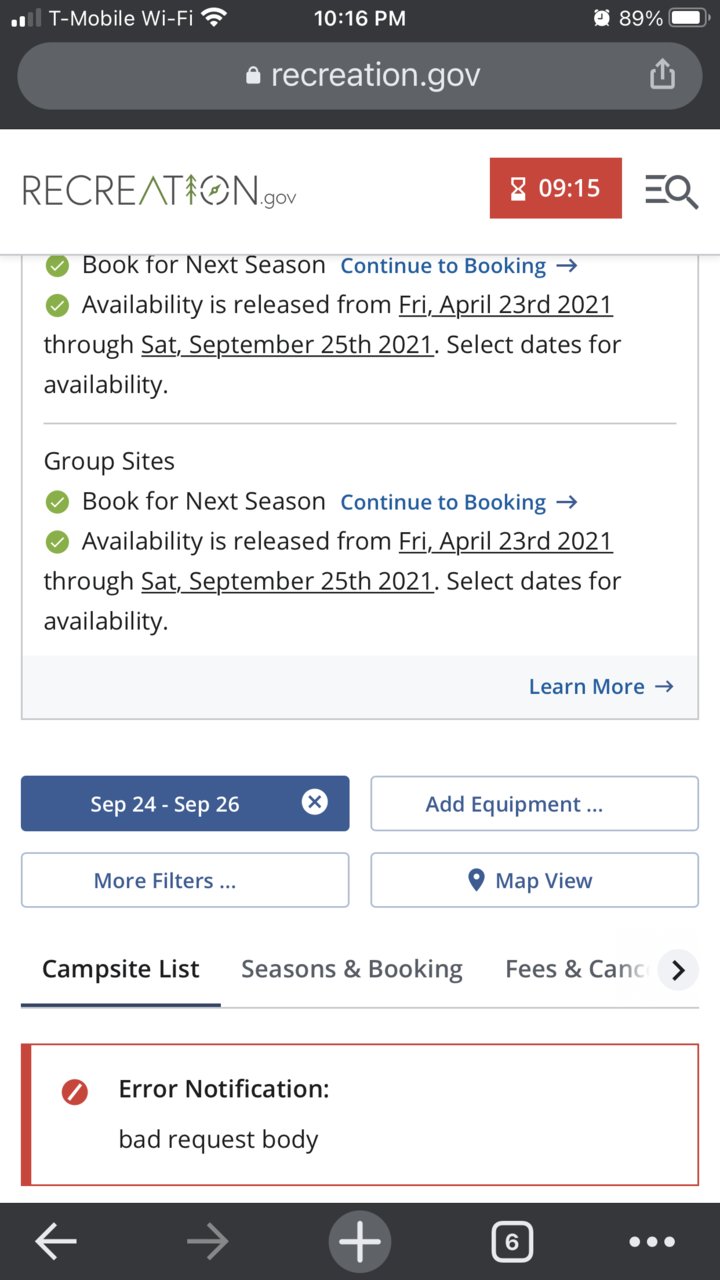Open Add Equipment selector
The width and height of the screenshot is (720, 1280).
[534, 804]
